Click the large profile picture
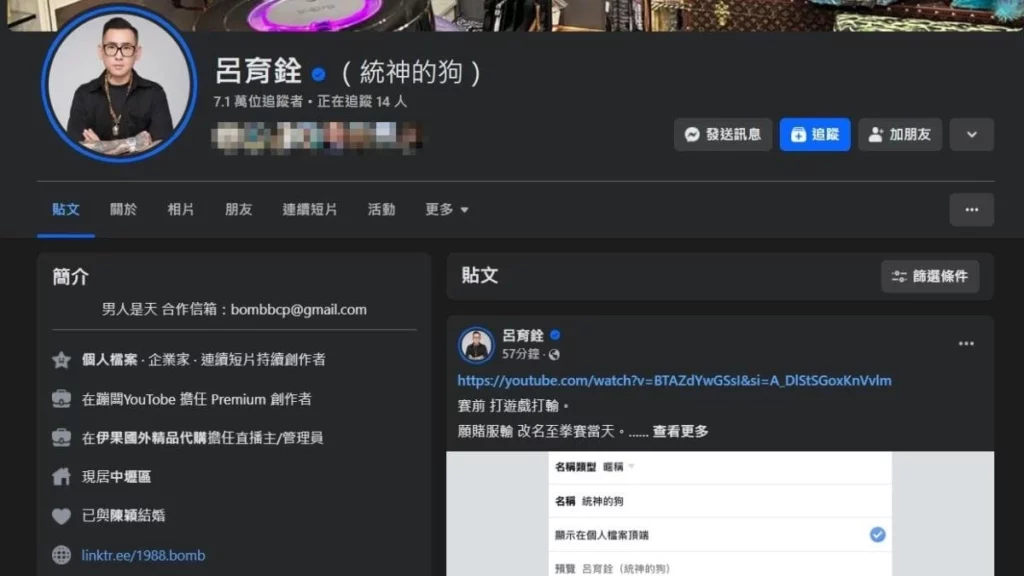This screenshot has height=576, width=1024. click(x=119, y=84)
